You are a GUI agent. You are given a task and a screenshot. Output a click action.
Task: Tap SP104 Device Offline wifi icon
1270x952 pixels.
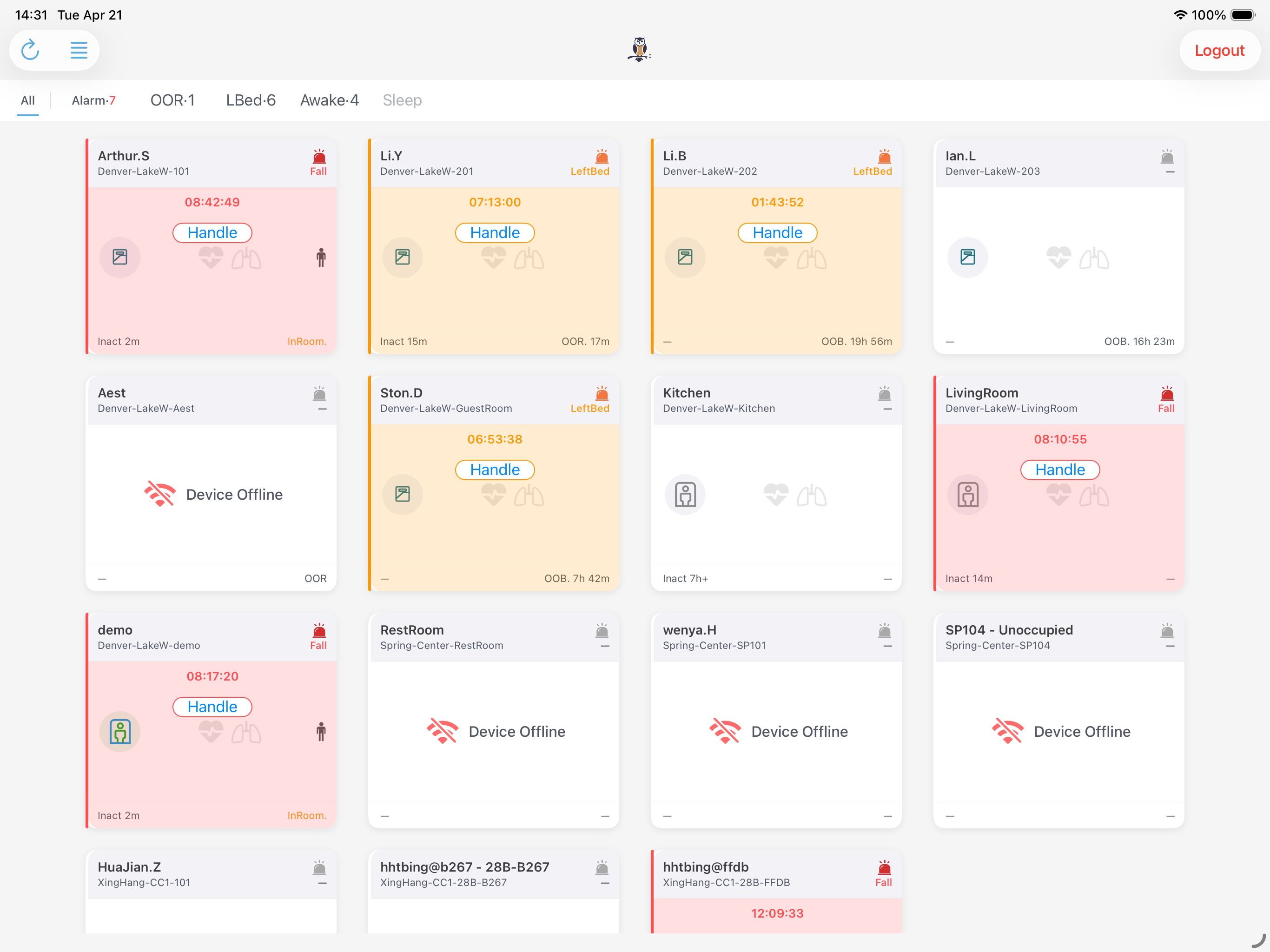tap(1007, 732)
